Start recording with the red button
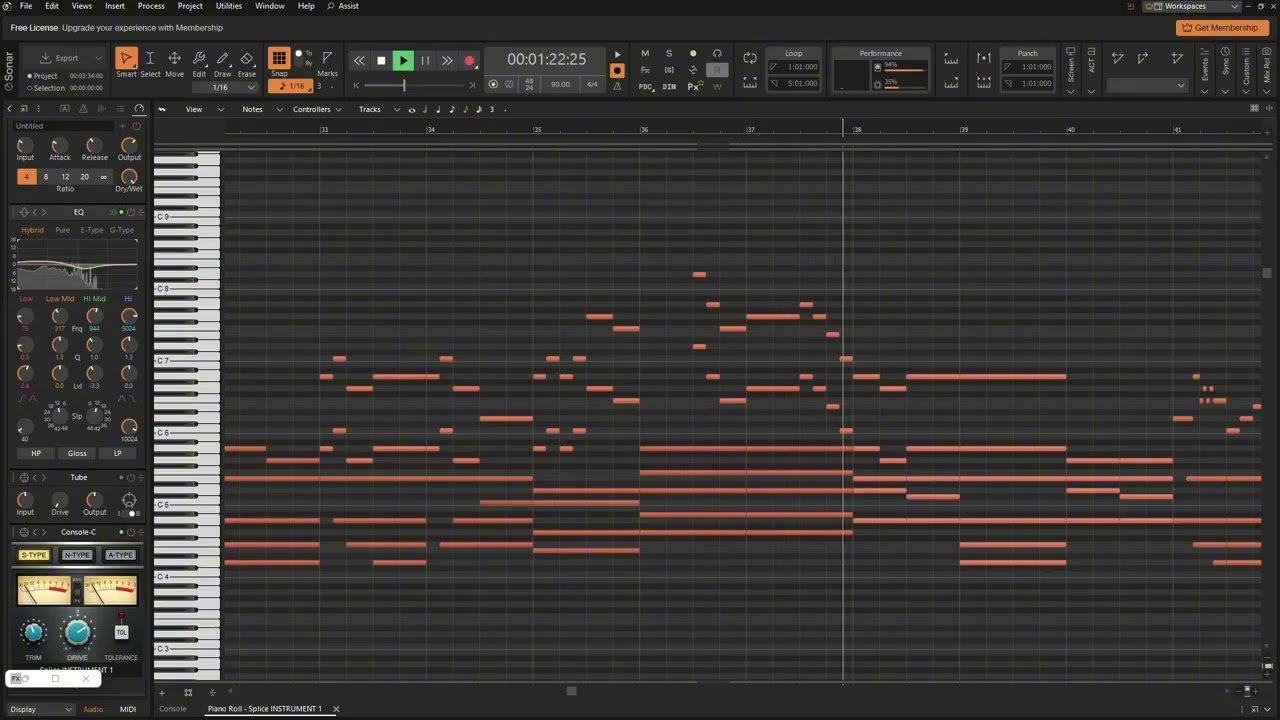The image size is (1280, 720). click(x=469, y=61)
